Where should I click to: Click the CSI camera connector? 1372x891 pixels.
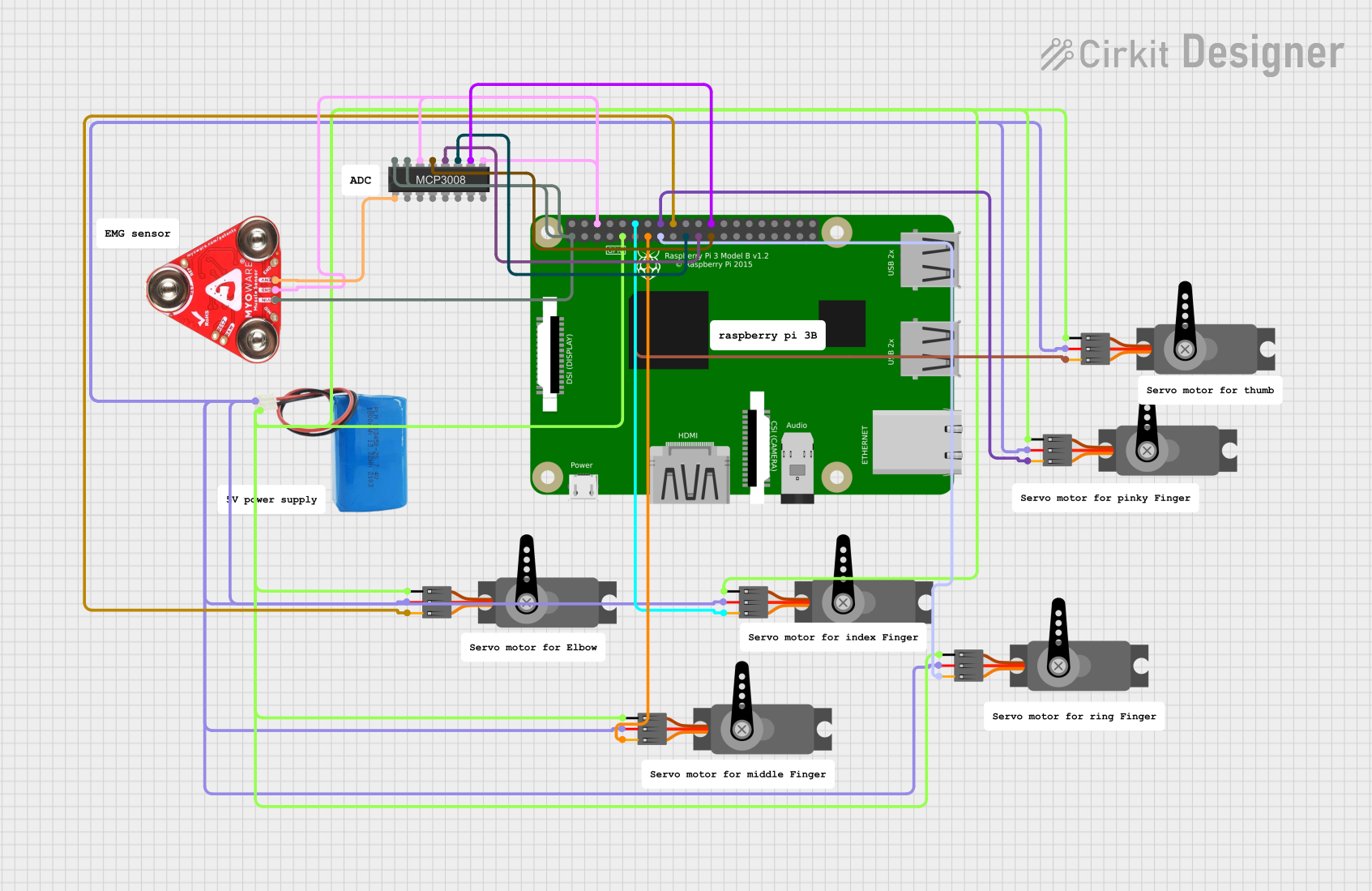tap(757, 448)
